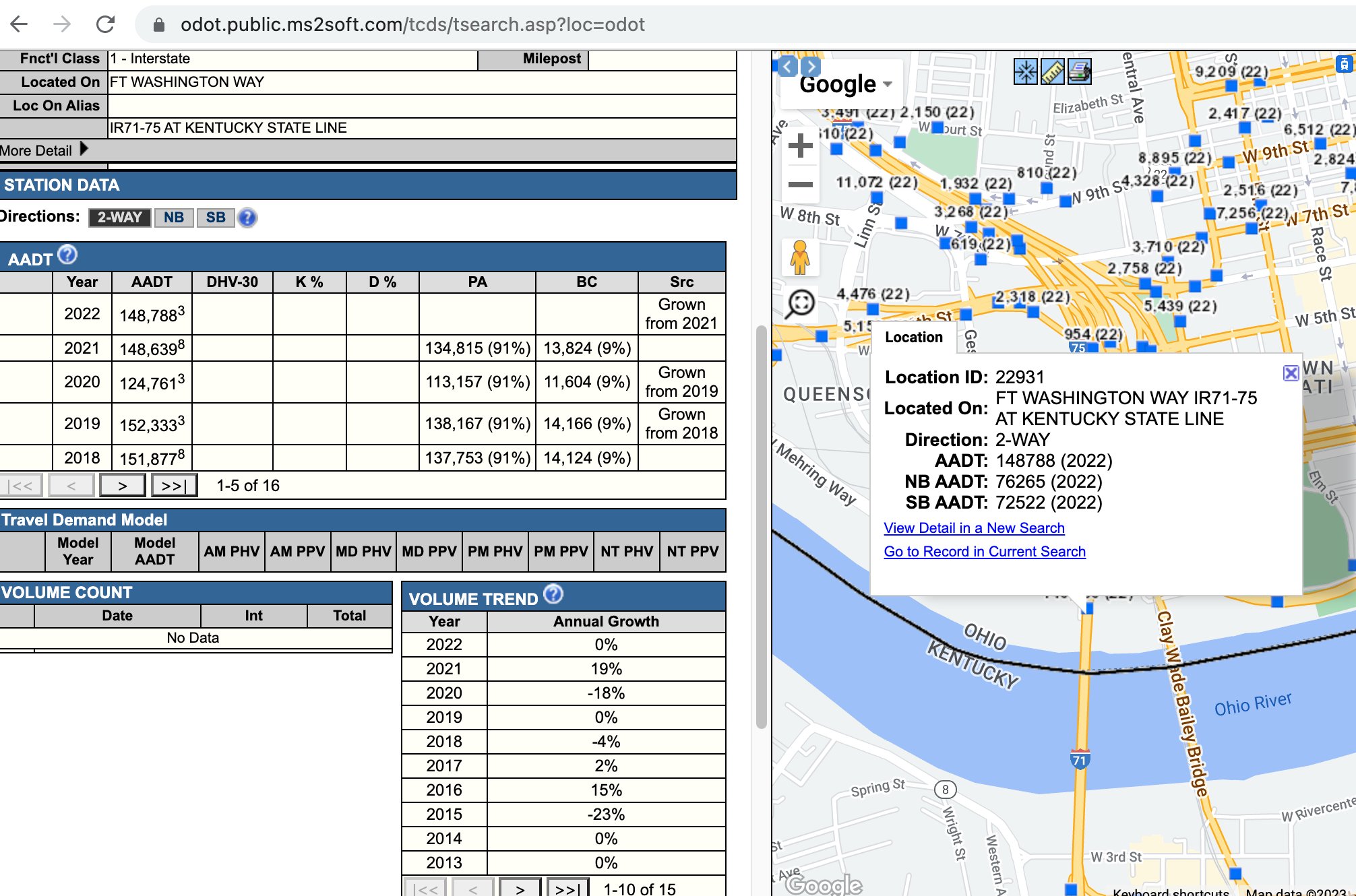
Task: Open the AADT help question mark icon
Action: pos(66,254)
